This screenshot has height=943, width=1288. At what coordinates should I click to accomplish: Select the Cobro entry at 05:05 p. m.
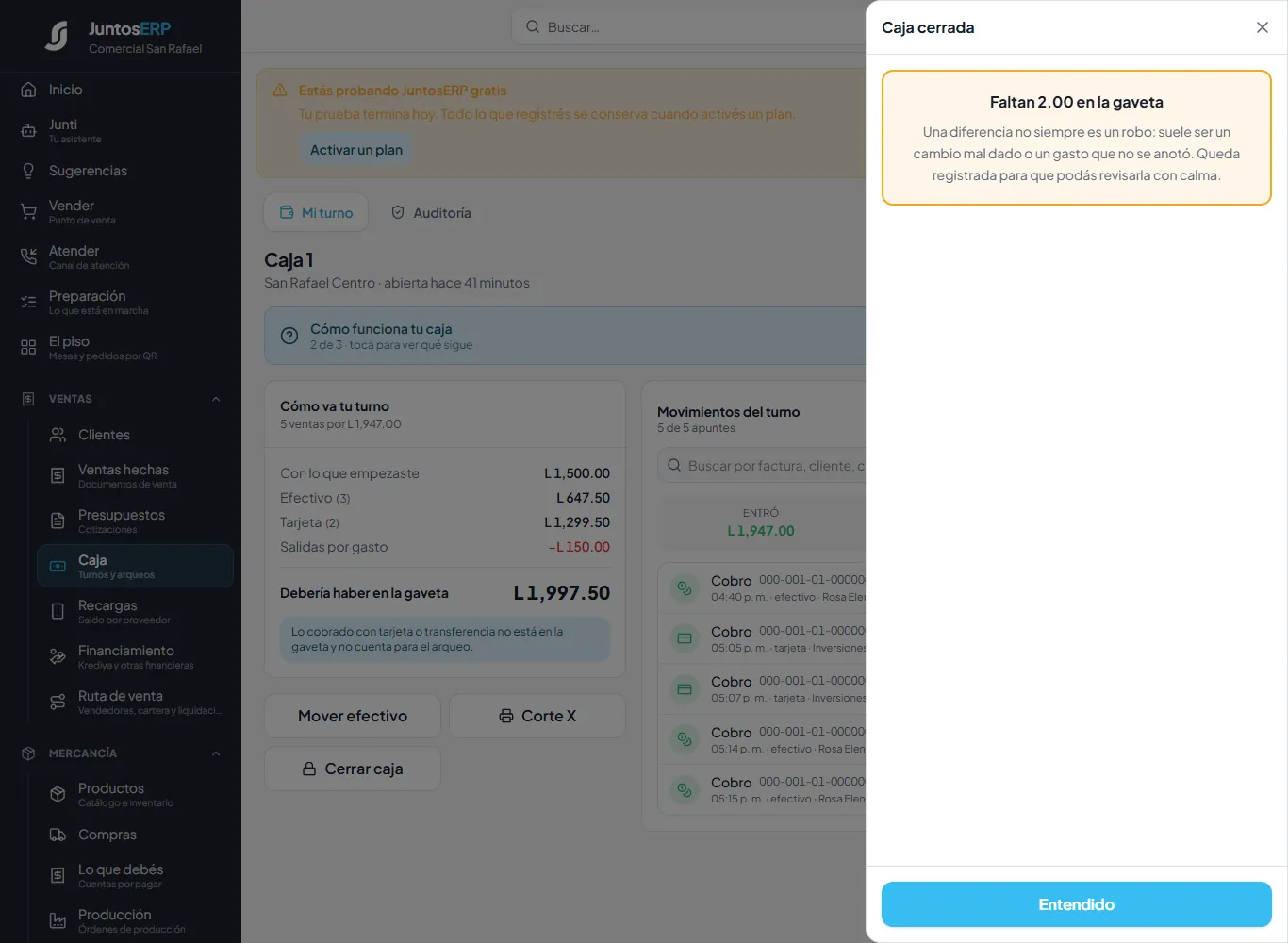(x=762, y=638)
